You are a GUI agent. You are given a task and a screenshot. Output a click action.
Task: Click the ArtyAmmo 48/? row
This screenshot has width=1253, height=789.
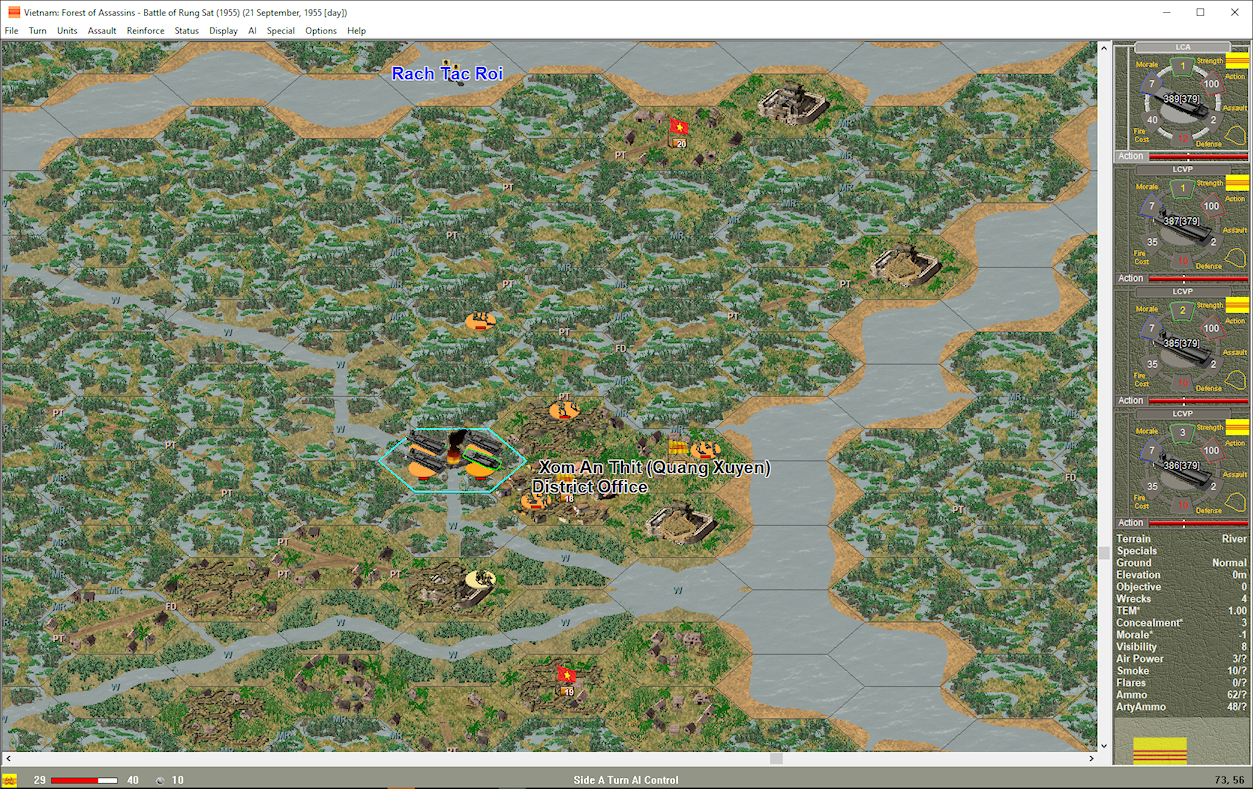[x=1182, y=707]
